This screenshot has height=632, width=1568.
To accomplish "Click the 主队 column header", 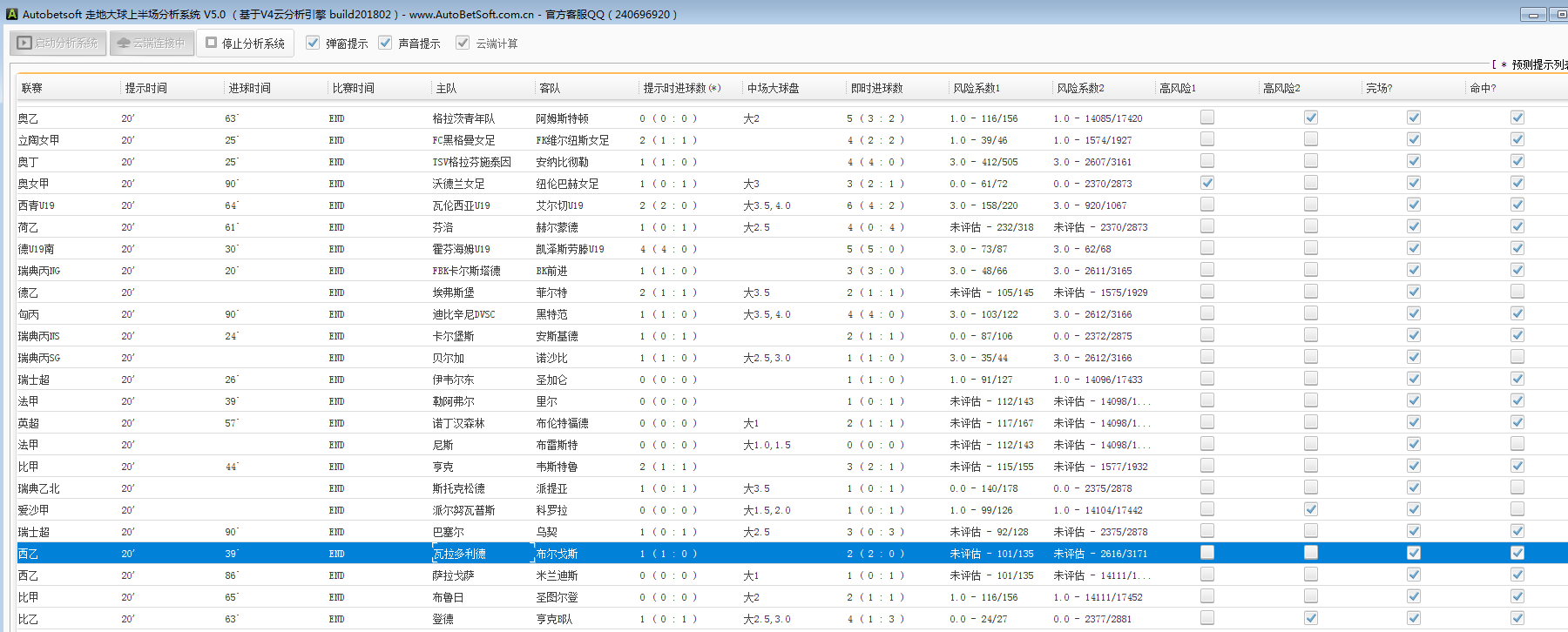I will pos(446,88).
